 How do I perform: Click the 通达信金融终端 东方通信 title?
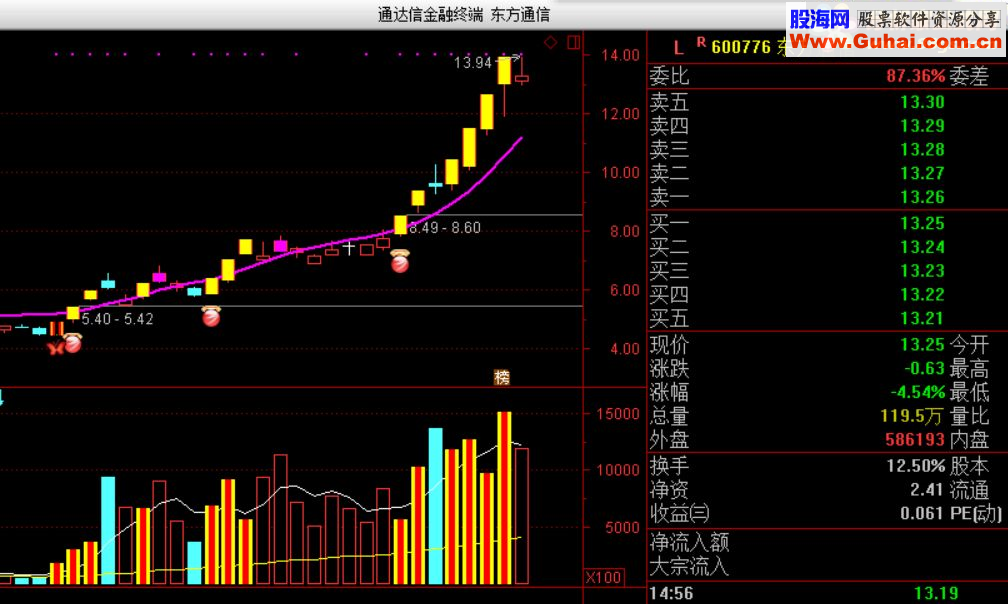click(x=464, y=14)
